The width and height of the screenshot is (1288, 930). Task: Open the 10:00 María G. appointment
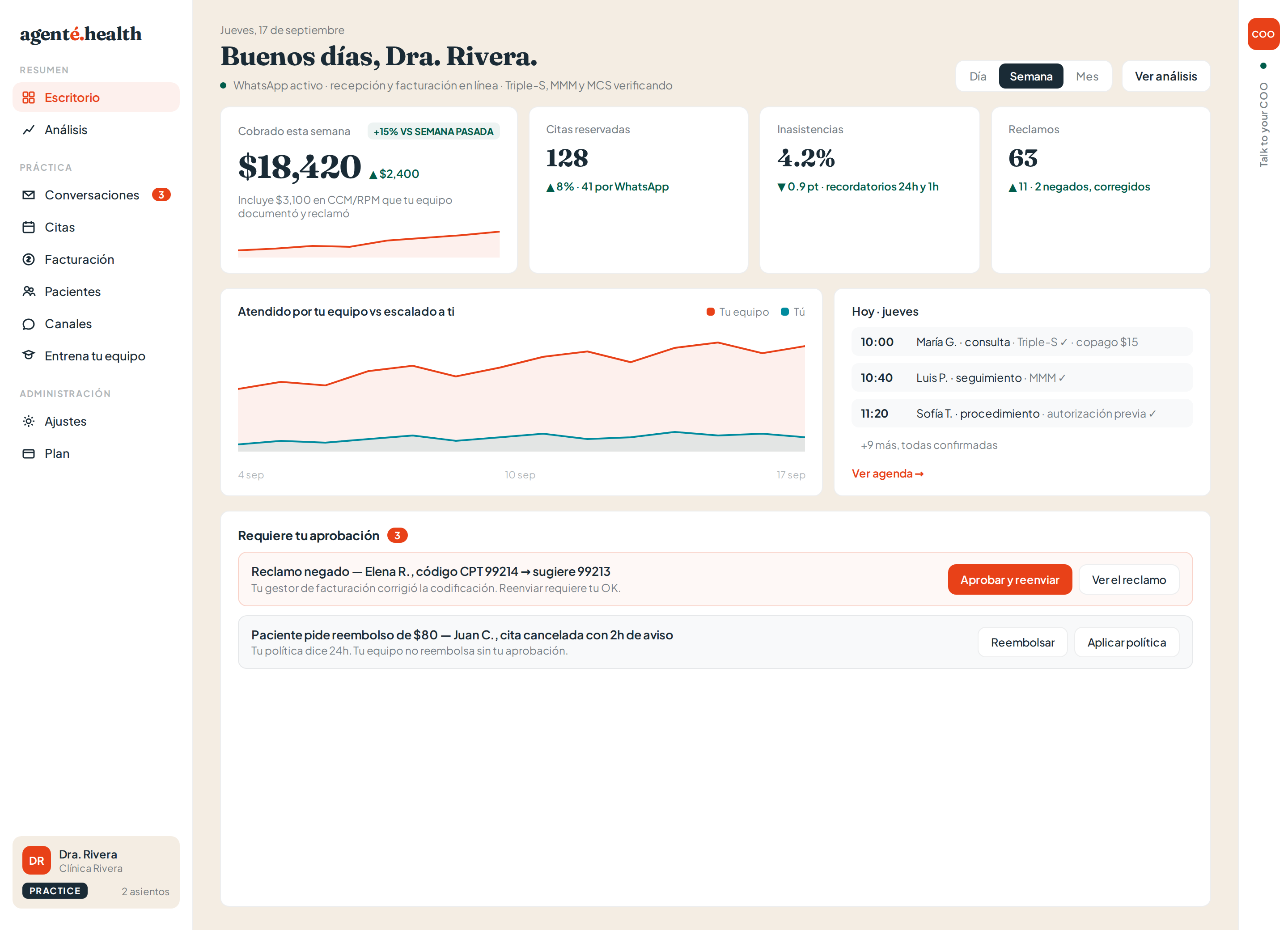1021,342
